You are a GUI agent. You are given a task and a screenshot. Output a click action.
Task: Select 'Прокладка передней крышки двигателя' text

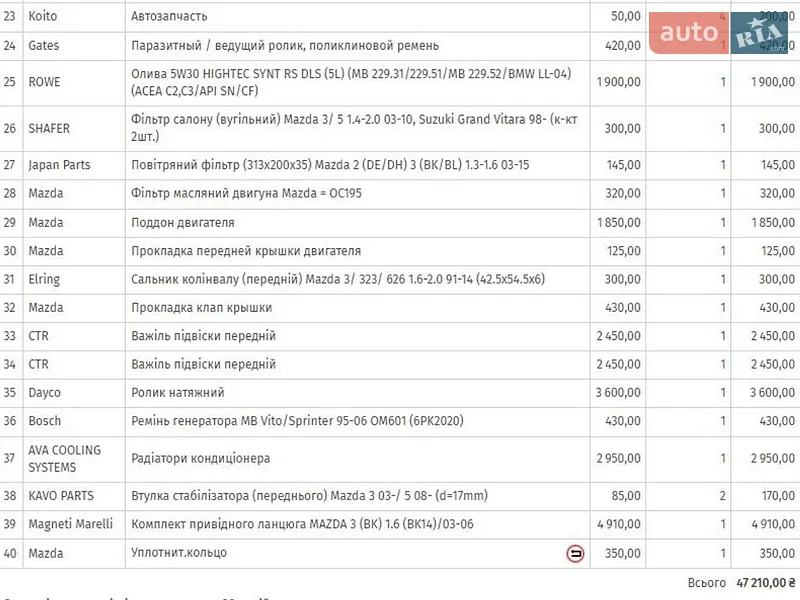pyautogui.click(x=246, y=251)
